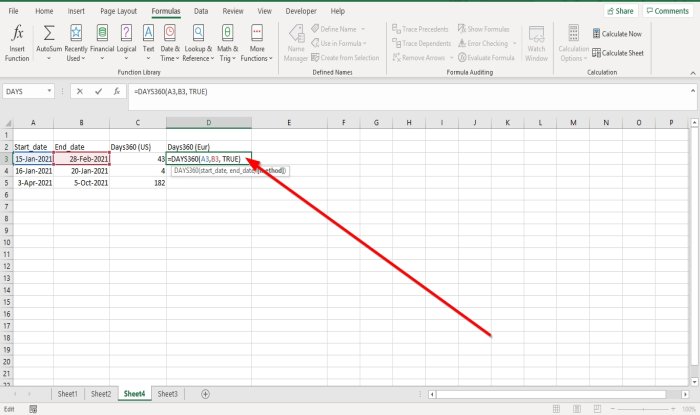Open the Insert Function dialog
The image size is (700, 415).
(17, 43)
